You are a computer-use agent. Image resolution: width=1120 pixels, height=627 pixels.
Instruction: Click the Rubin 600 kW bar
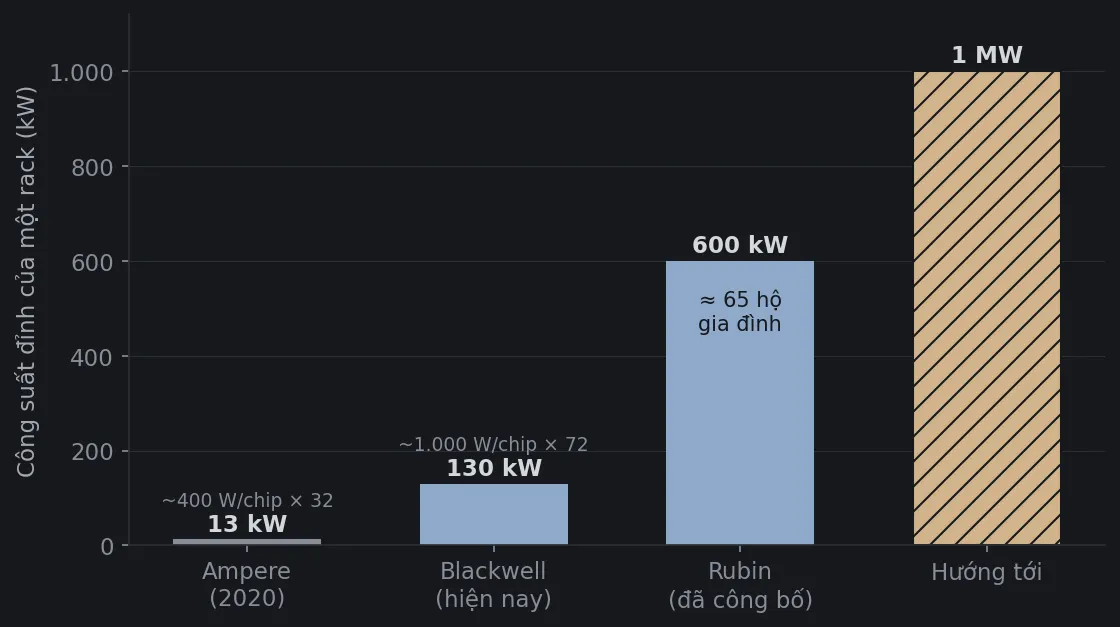(740, 403)
